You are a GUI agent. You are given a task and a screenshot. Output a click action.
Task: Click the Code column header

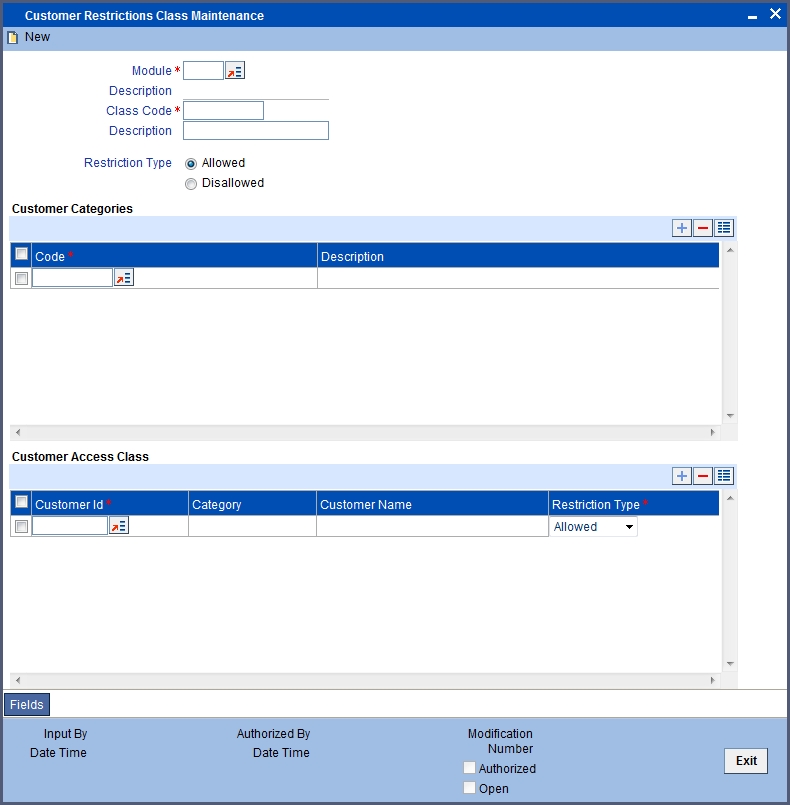tap(175, 256)
